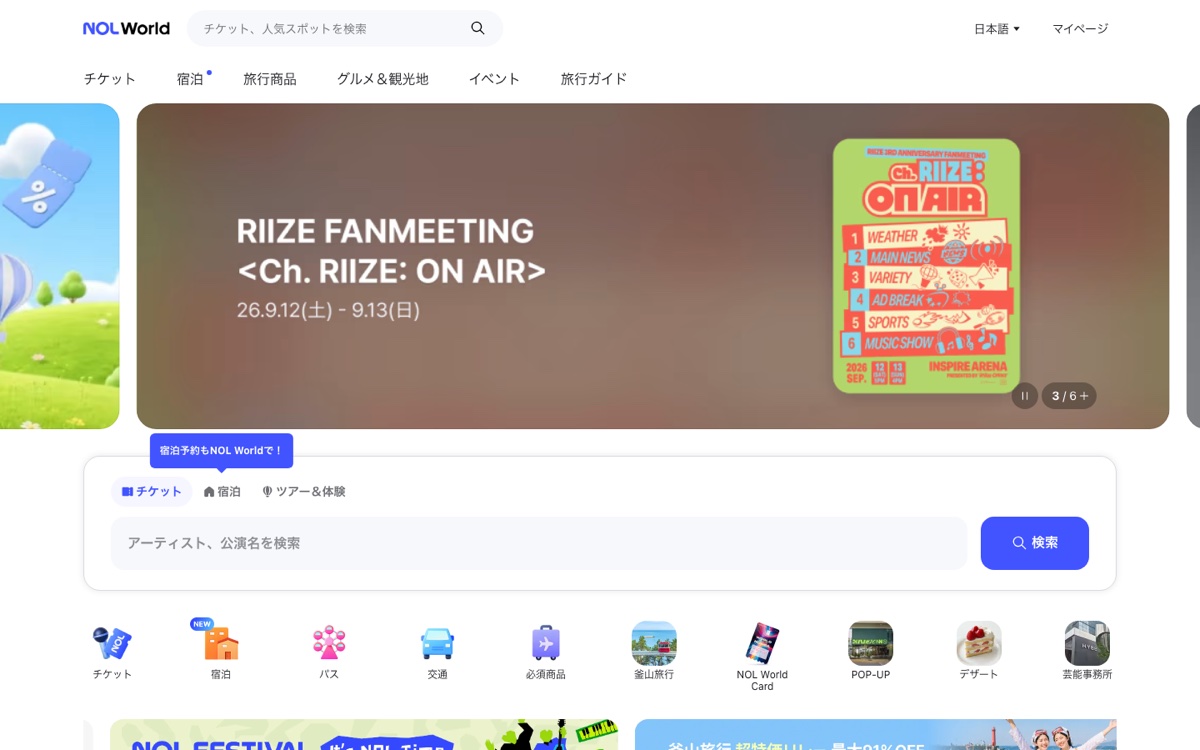This screenshot has width=1200, height=750.
Task: Go to マイページ
Action: 1080,29
